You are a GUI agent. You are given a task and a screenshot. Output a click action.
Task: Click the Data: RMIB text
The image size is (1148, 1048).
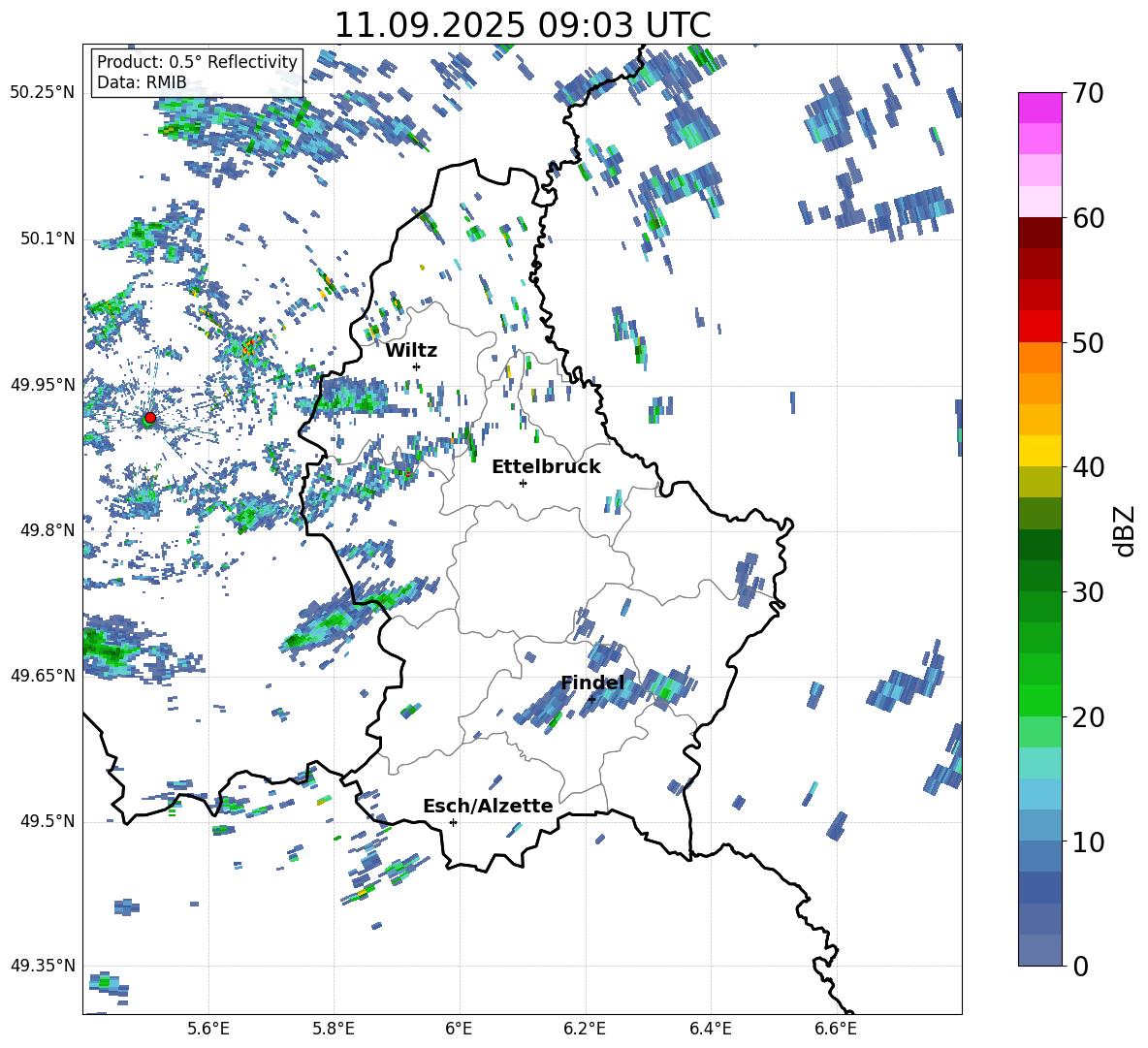(142, 82)
